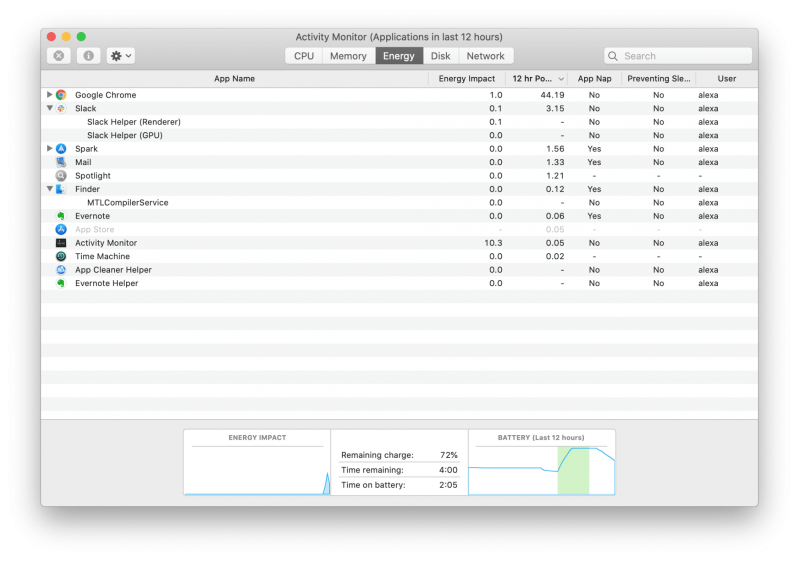This screenshot has height=562, width=800.
Task: Sort by App Nap column header
Action: click(594, 79)
